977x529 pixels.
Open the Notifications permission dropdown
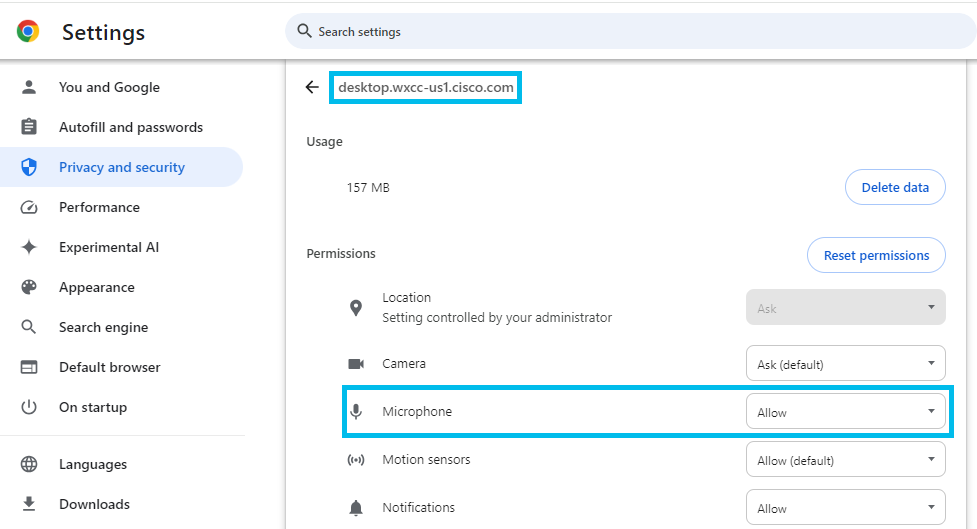click(x=846, y=507)
